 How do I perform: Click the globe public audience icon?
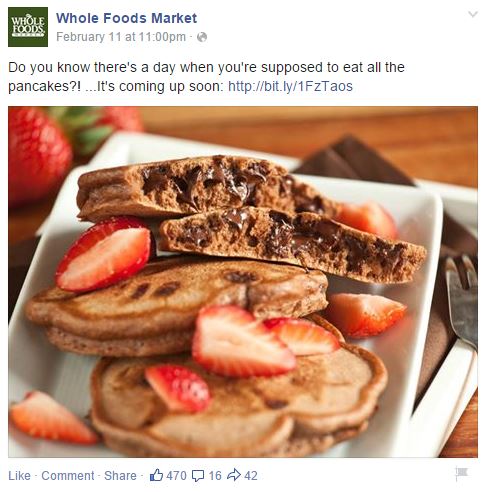point(202,37)
